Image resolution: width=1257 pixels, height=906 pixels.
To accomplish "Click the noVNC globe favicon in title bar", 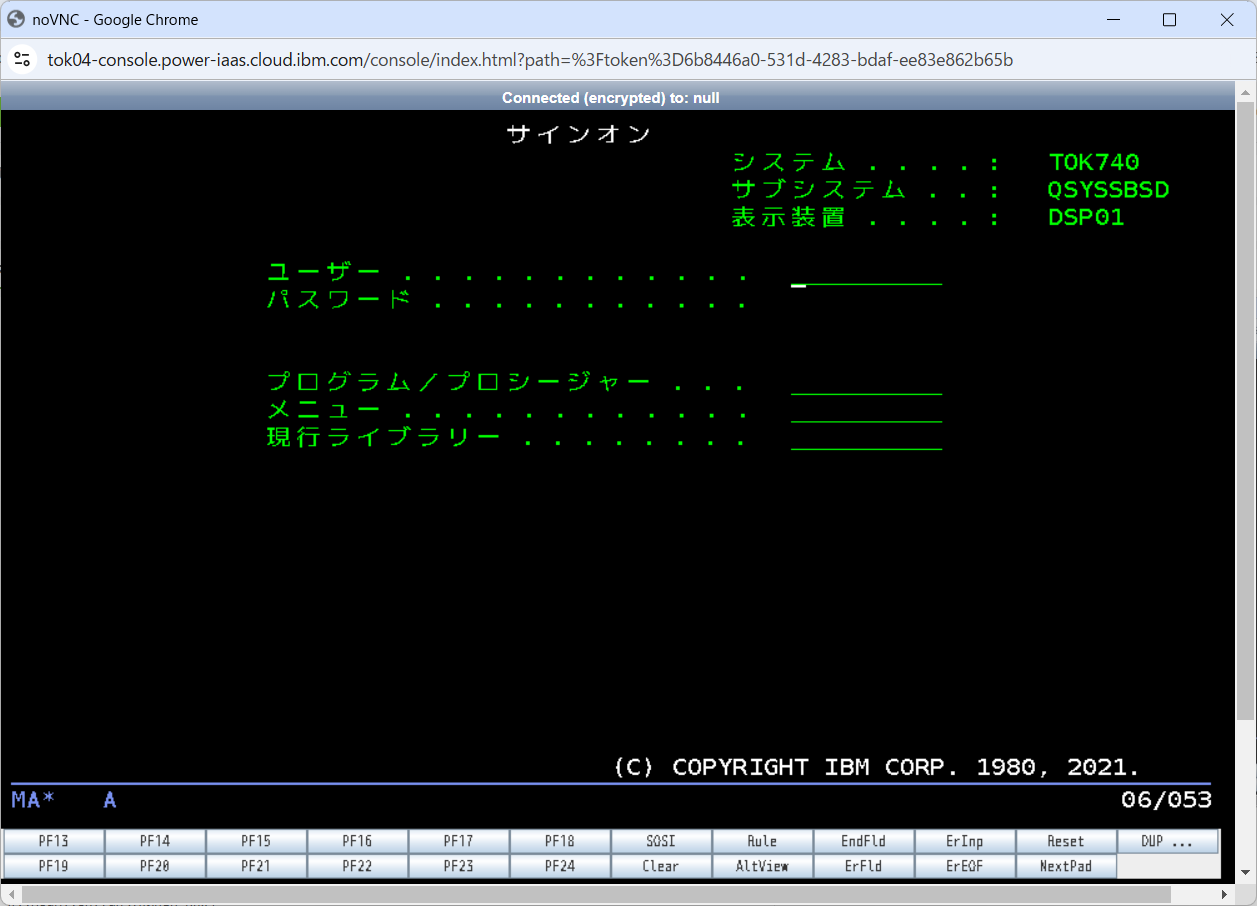I will pos(16,19).
